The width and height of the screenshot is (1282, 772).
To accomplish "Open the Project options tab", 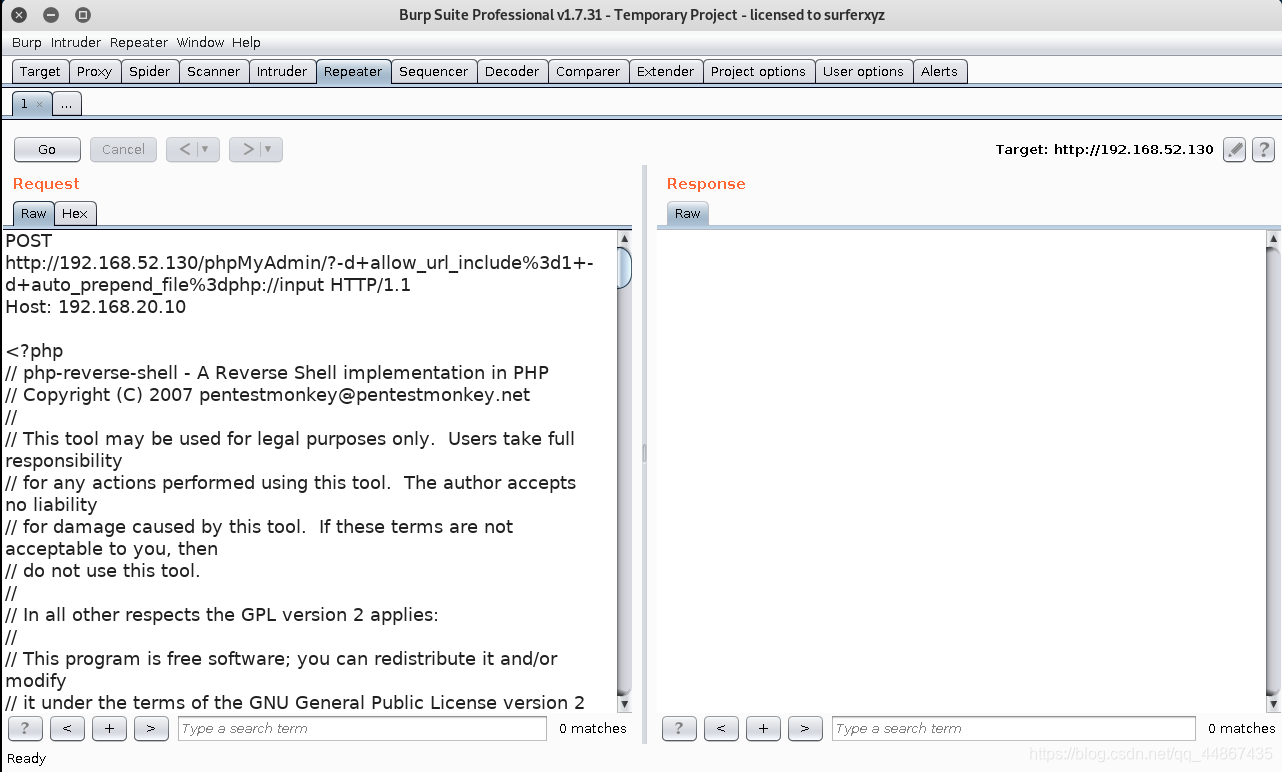I will pos(758,71).
